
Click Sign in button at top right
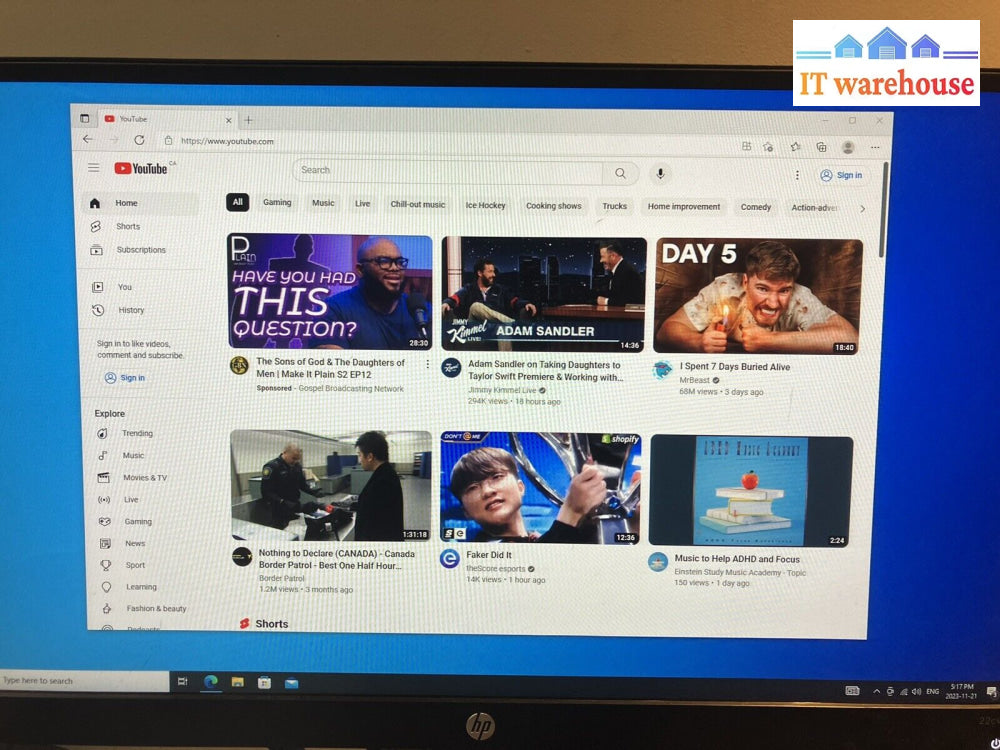point(841,175)
